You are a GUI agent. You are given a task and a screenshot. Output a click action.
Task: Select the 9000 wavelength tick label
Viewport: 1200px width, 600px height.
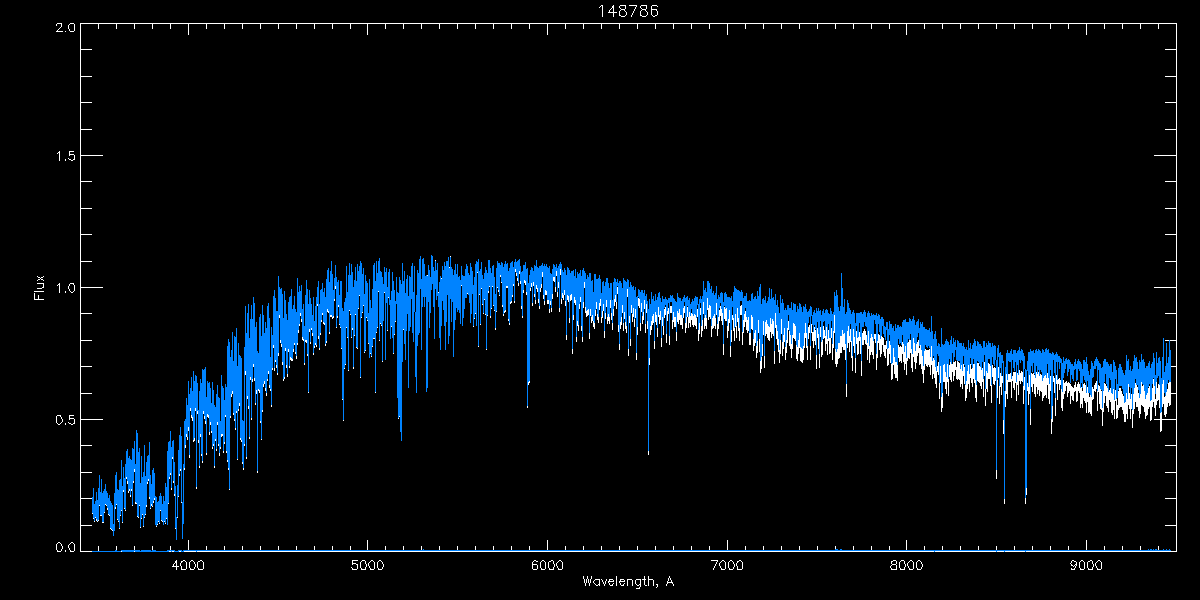coord(1086,564)
